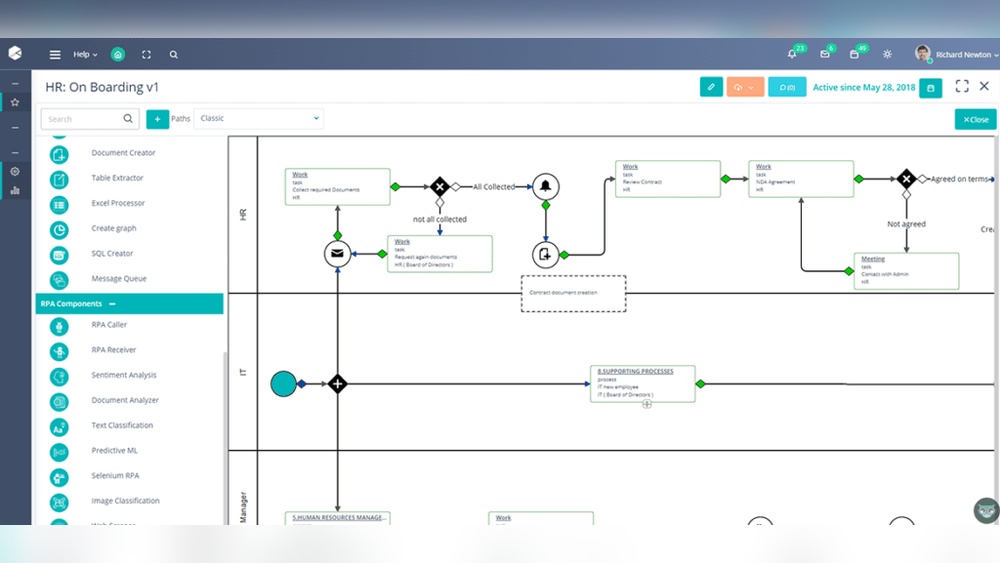Click the Agreed on terms gateway node

coord(906,179)
